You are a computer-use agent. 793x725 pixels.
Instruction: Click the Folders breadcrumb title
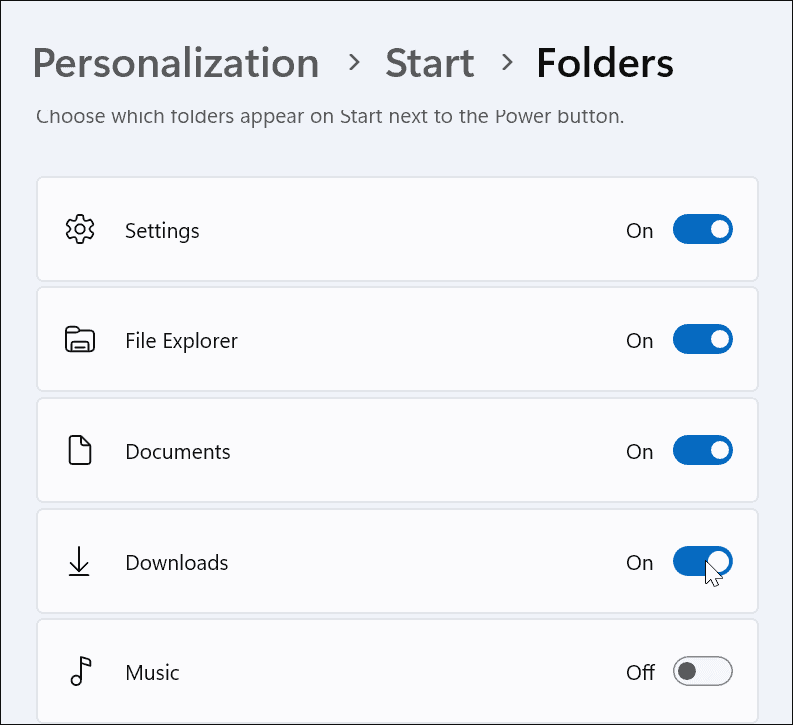click(604, 63)
